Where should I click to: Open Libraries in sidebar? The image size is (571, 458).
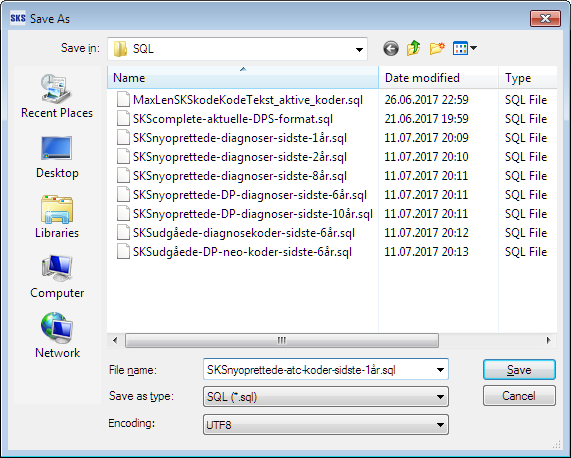point(57,217)
